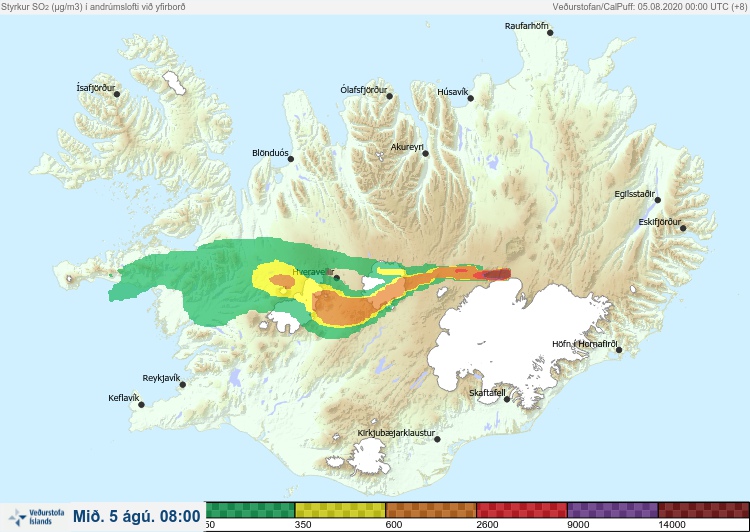Click the Reykjavík city dot

[x=182, y=385]
